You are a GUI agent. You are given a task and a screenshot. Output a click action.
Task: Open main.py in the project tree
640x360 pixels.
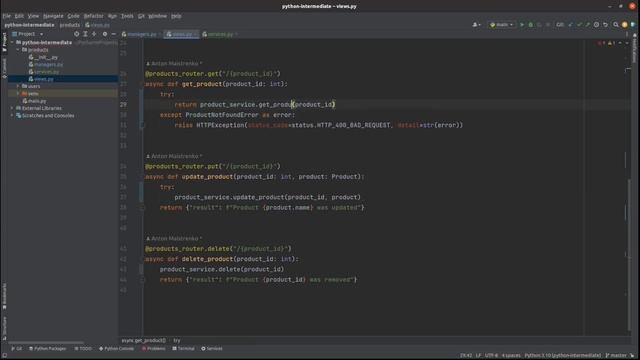tap(35, 101)
